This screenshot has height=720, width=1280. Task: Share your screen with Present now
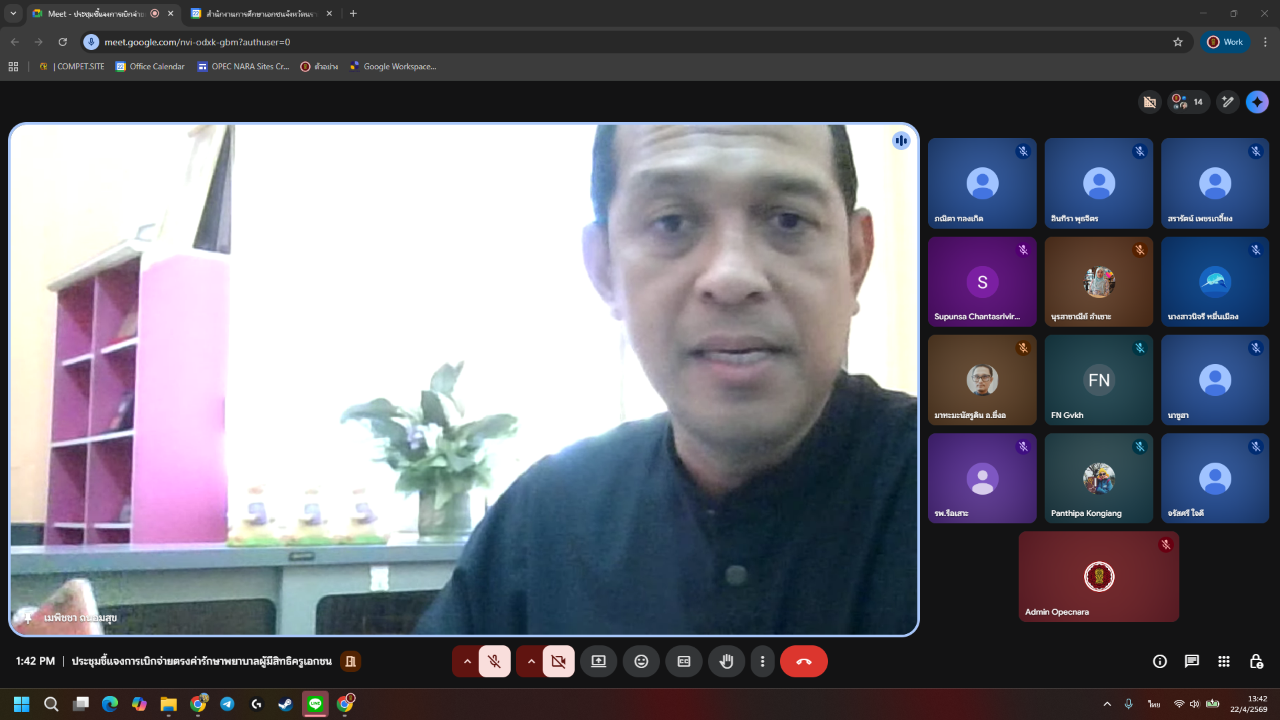tap(598, 661)
